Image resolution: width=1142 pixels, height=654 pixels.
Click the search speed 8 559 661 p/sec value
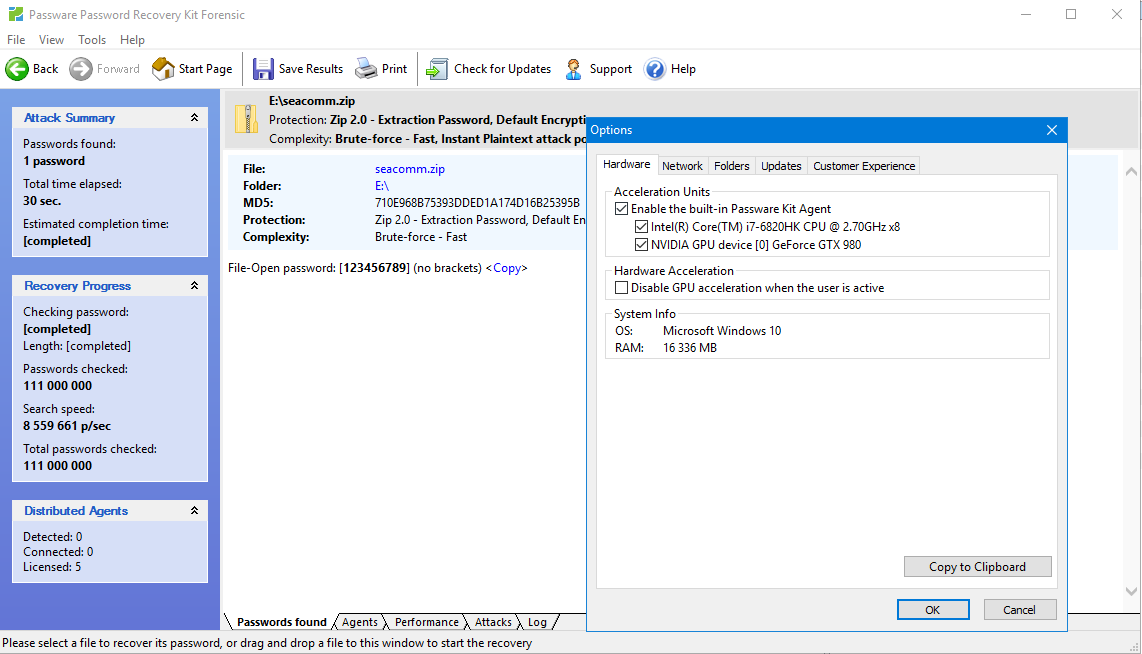tap(67, 426)
